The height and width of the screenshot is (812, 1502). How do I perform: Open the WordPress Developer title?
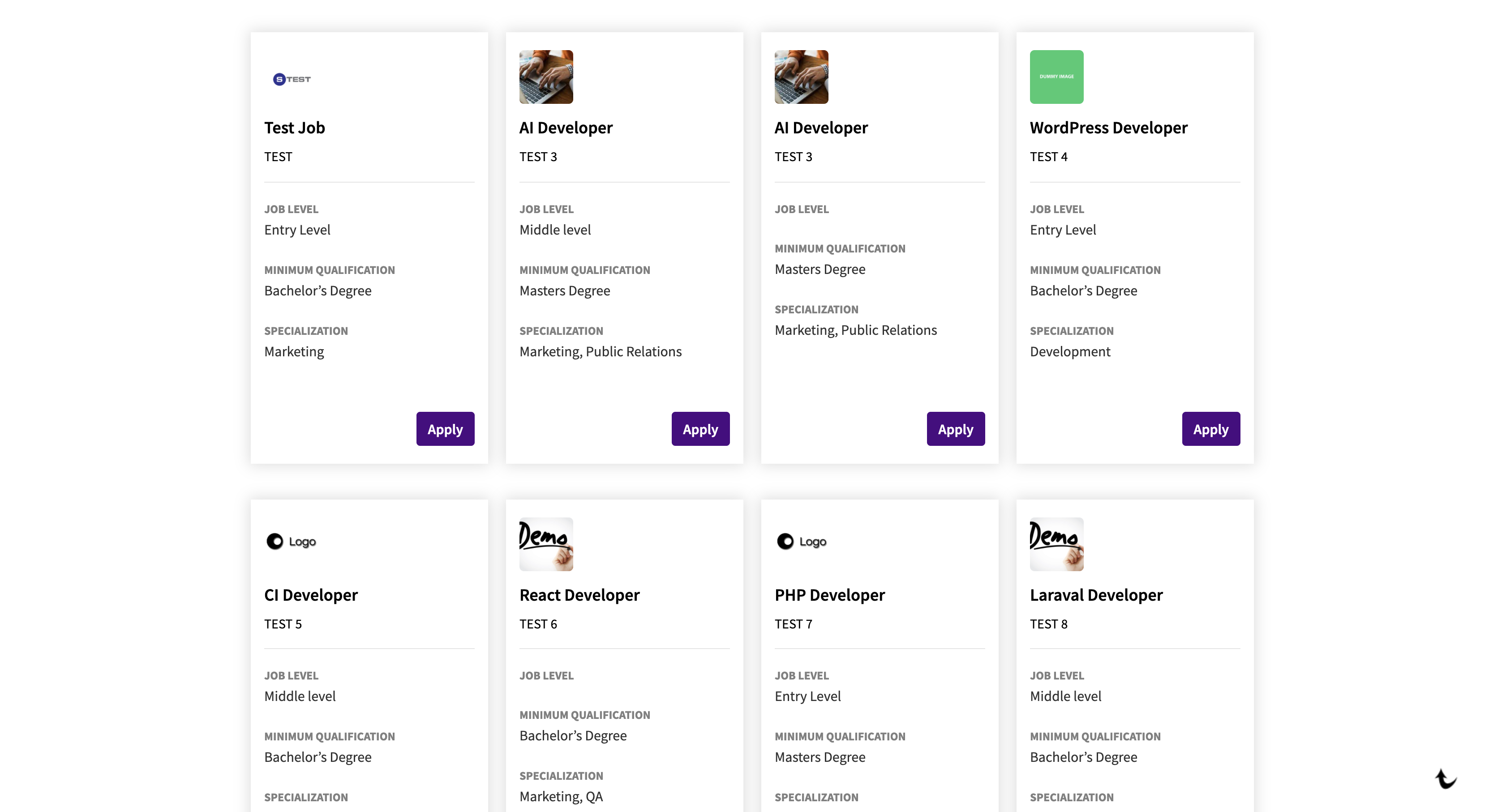[x=1108, y=128]
